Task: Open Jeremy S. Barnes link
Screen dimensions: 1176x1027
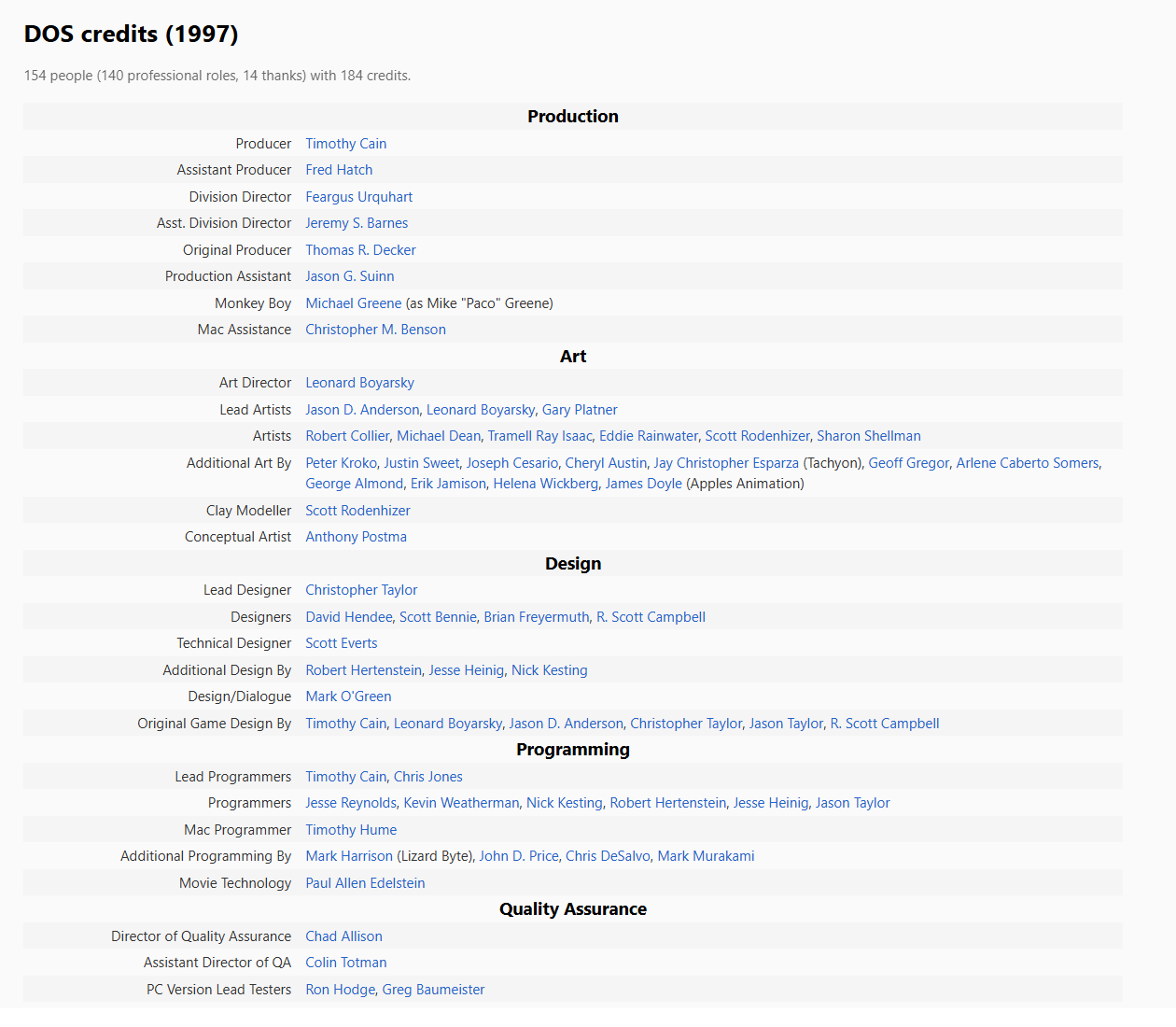Action: tap(357, 223)
